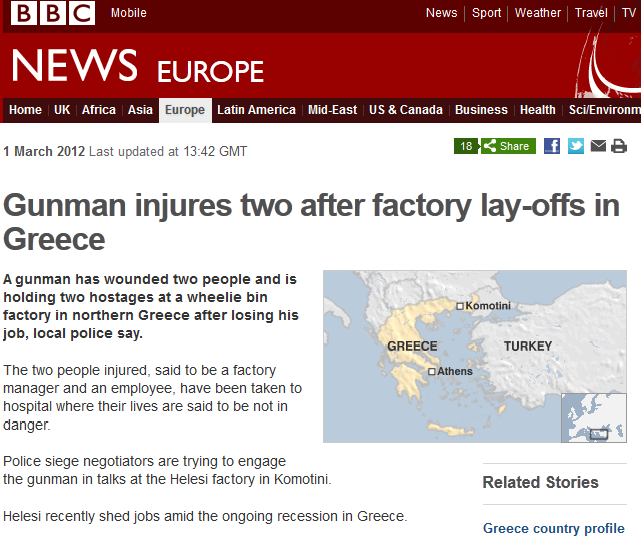The image size is (641, 537).
Task: Click the BBC logo
Action: [x=53, y=13]
